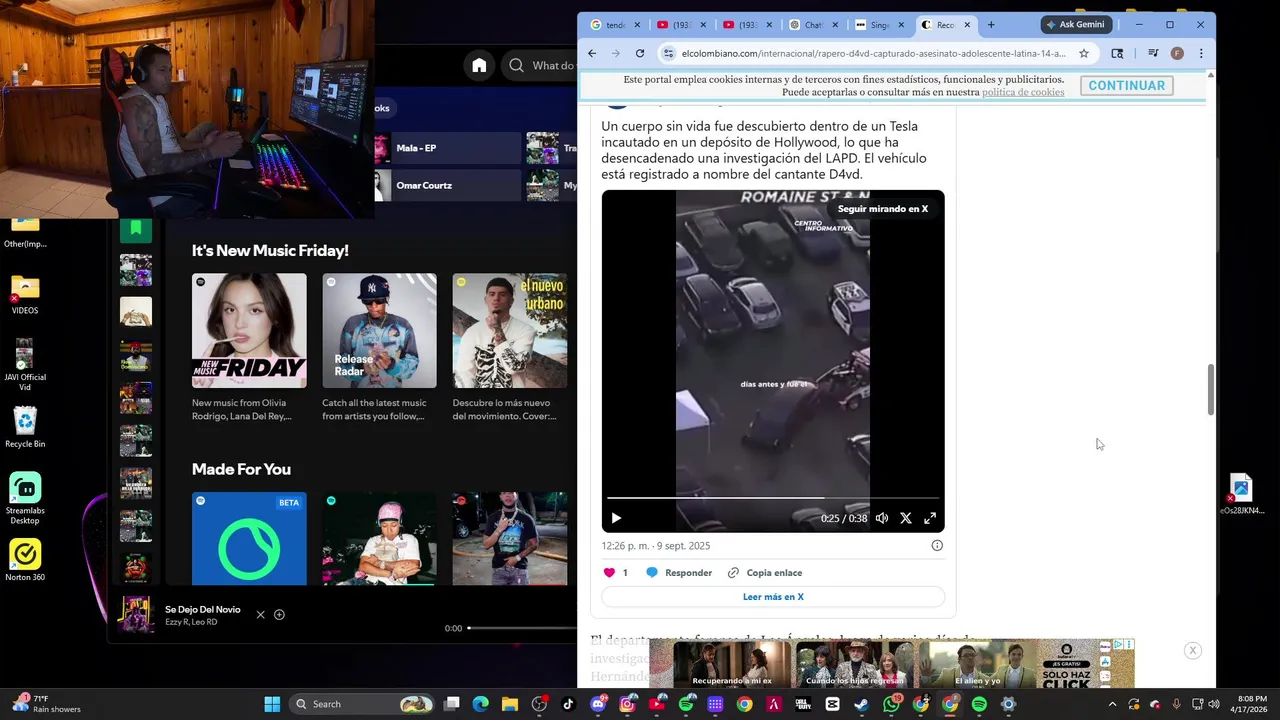Click the embedded video progress bar
The image size is (1280, 720).
click(x=772, y=497)
